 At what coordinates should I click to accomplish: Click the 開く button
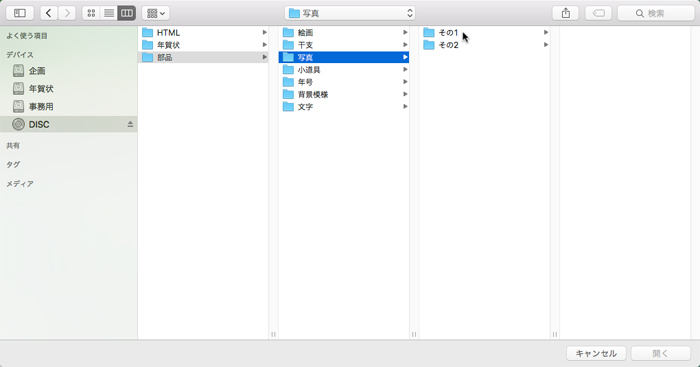tap(661, 354)
